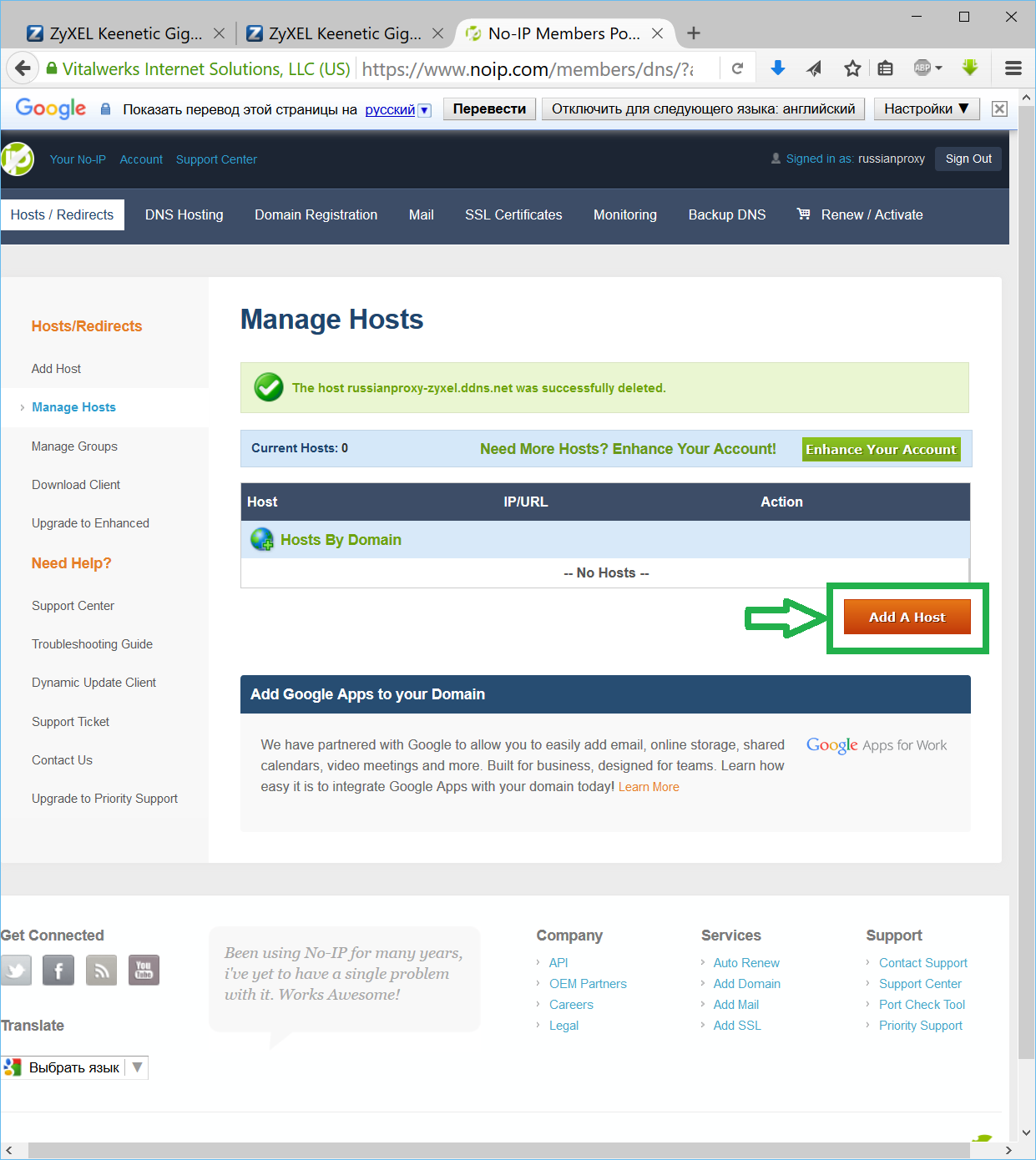Click the reload page icon
The width and height of the screenshot is (1036, 1160).
click(737, 68)
